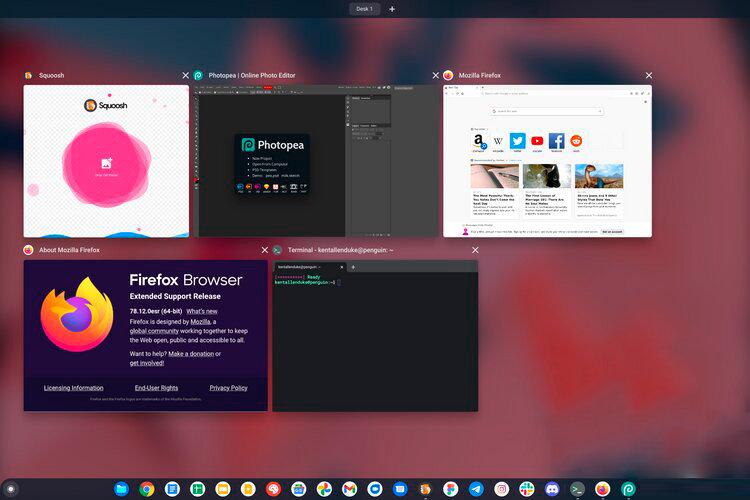Switch to the Photopea window thumbnail
This screenshot has width=750, height=500.
316,161
